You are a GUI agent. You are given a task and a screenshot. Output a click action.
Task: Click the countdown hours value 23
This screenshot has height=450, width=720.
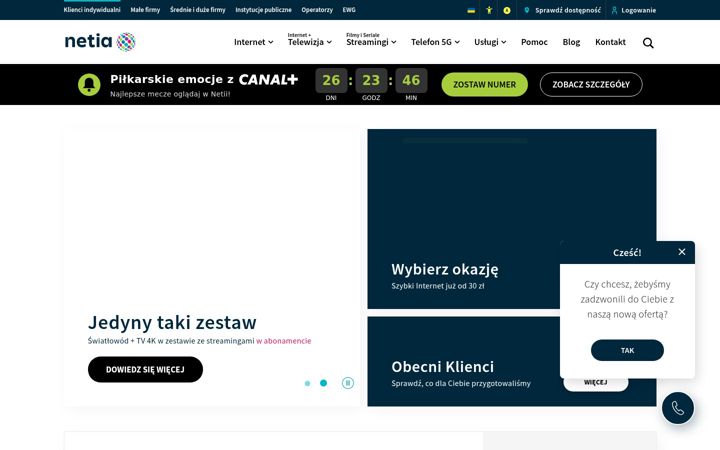[371, 80]
